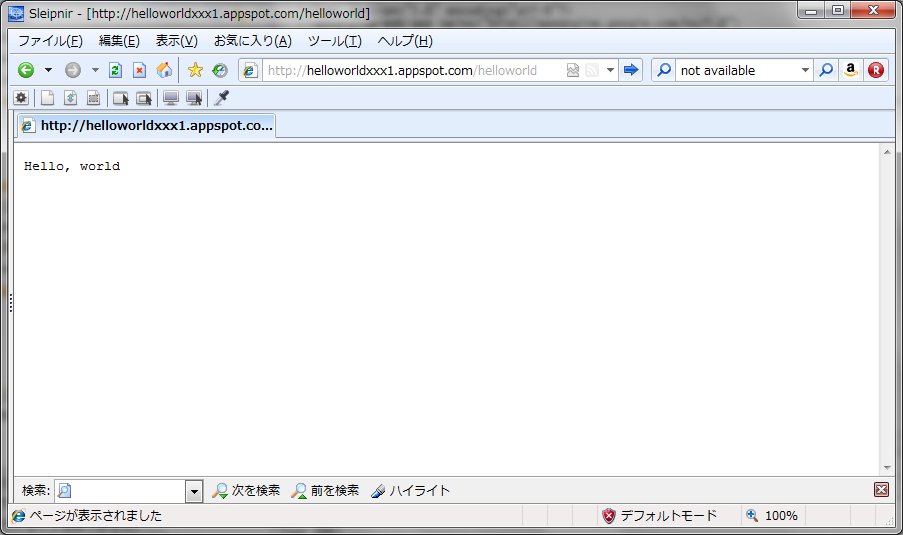
Task: Open the gear settings icon in second toolbar
Action: (21, 98)
